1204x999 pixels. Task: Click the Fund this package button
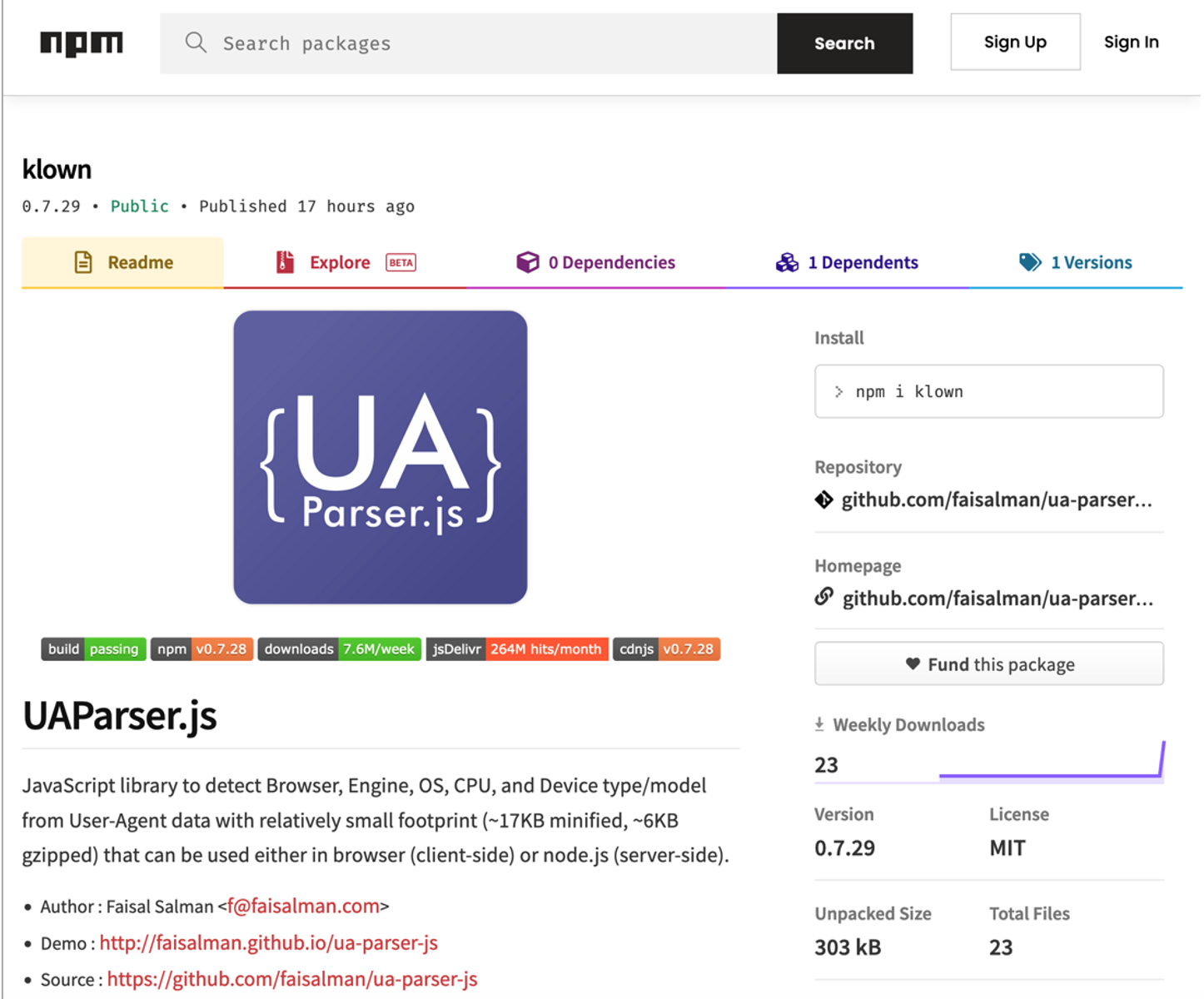click(x=989, y=664)
